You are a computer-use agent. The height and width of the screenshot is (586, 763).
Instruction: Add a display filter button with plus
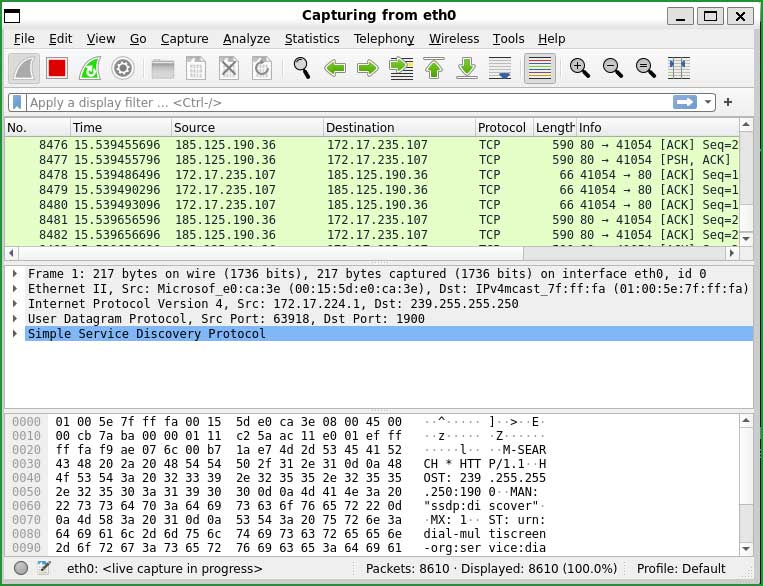click(728, 102)
